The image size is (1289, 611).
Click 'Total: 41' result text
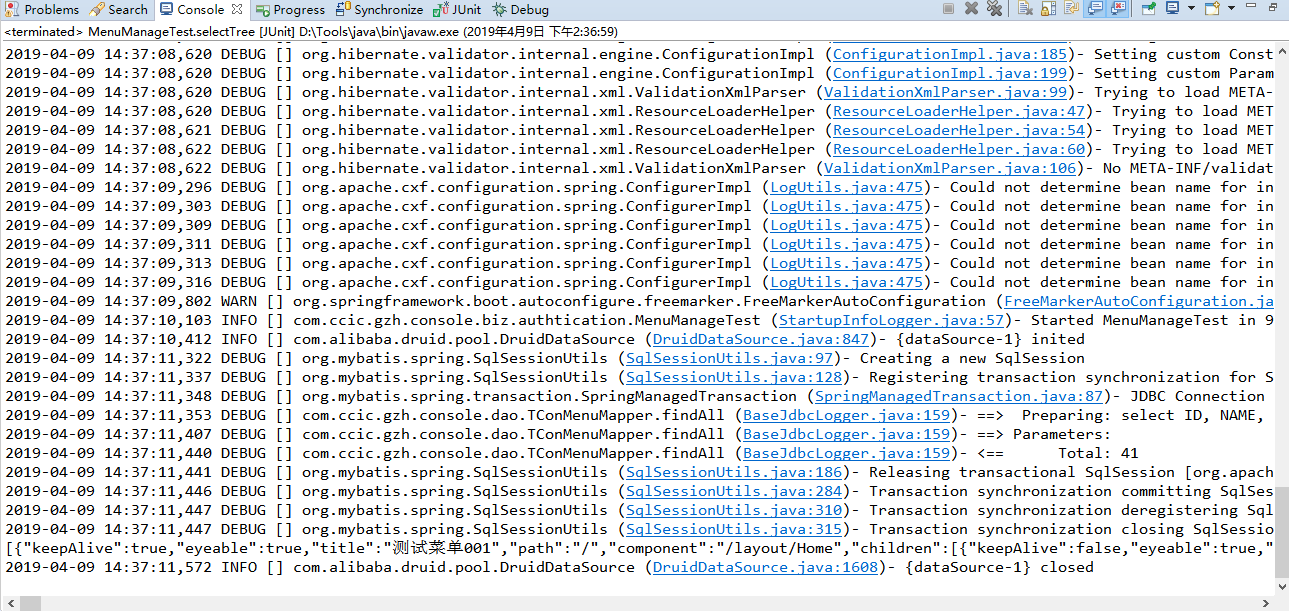[1098, 453]
